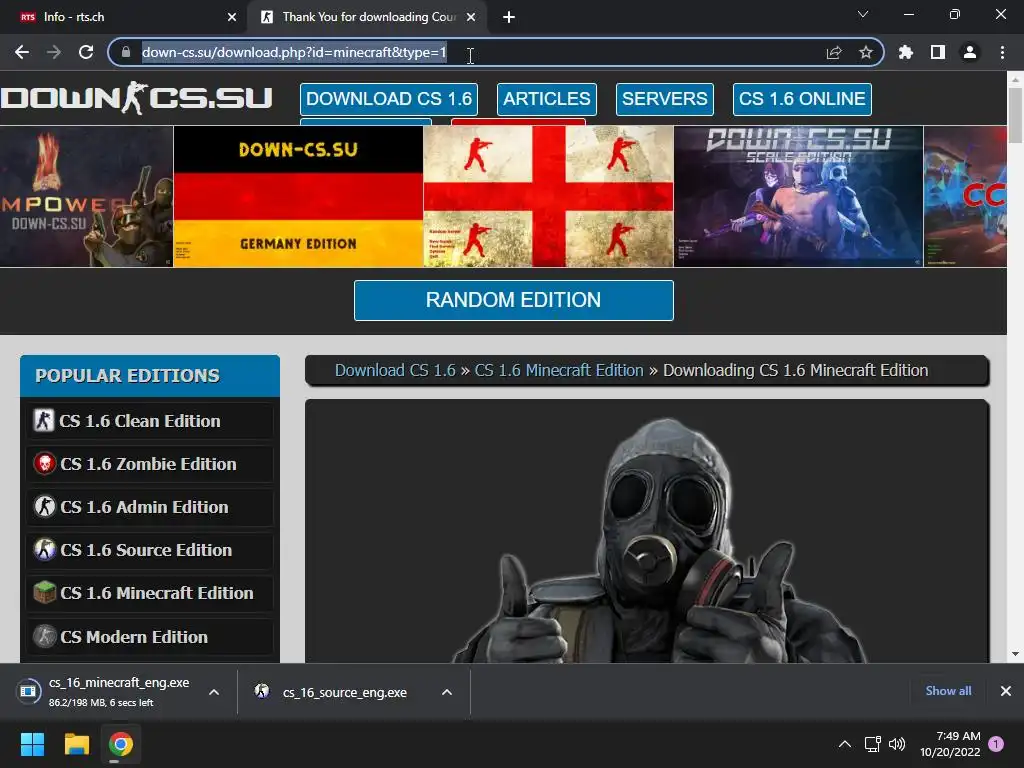
Task: Close the Thank You for downloading tab
Action: pos(471,17)
